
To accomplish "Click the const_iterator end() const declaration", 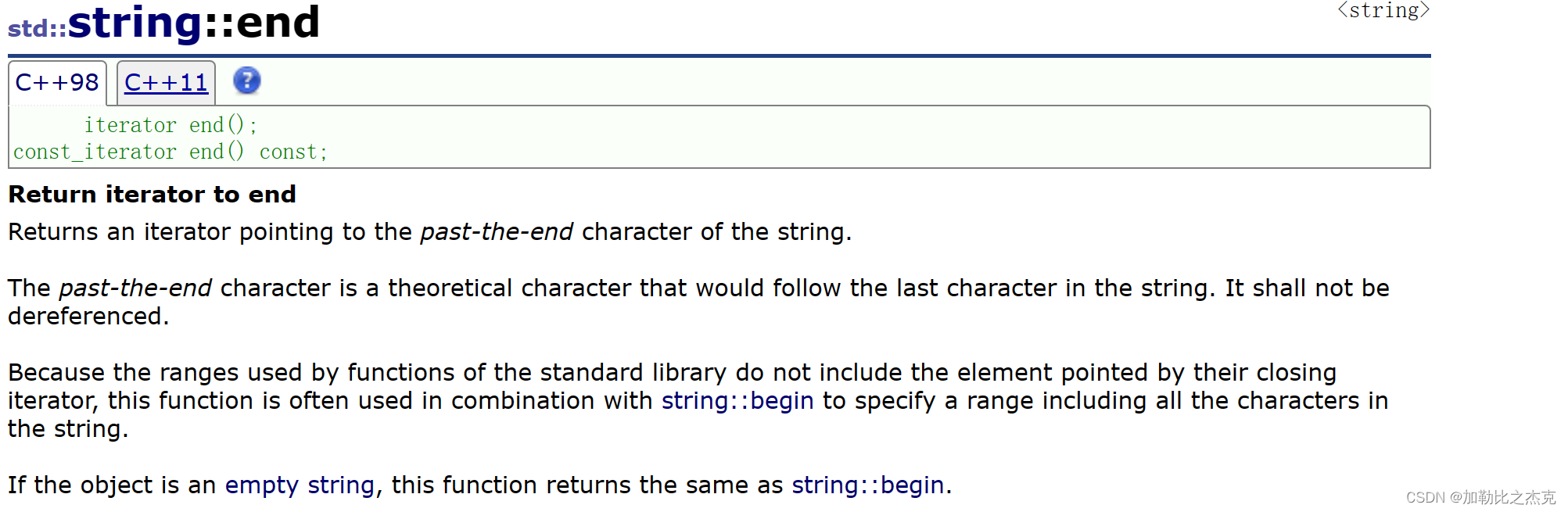I will coord(169,151).
